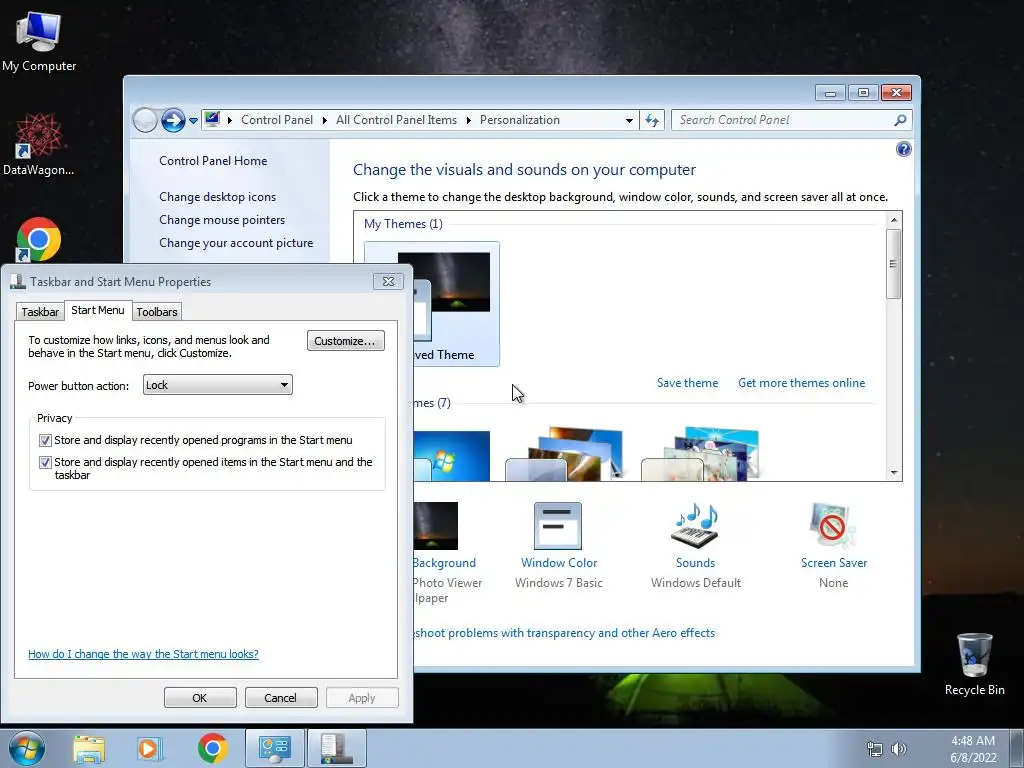Open Change mouse pointers link
Image resolution: width=1024 pixels, height=768 pixels.
(222, 219)
